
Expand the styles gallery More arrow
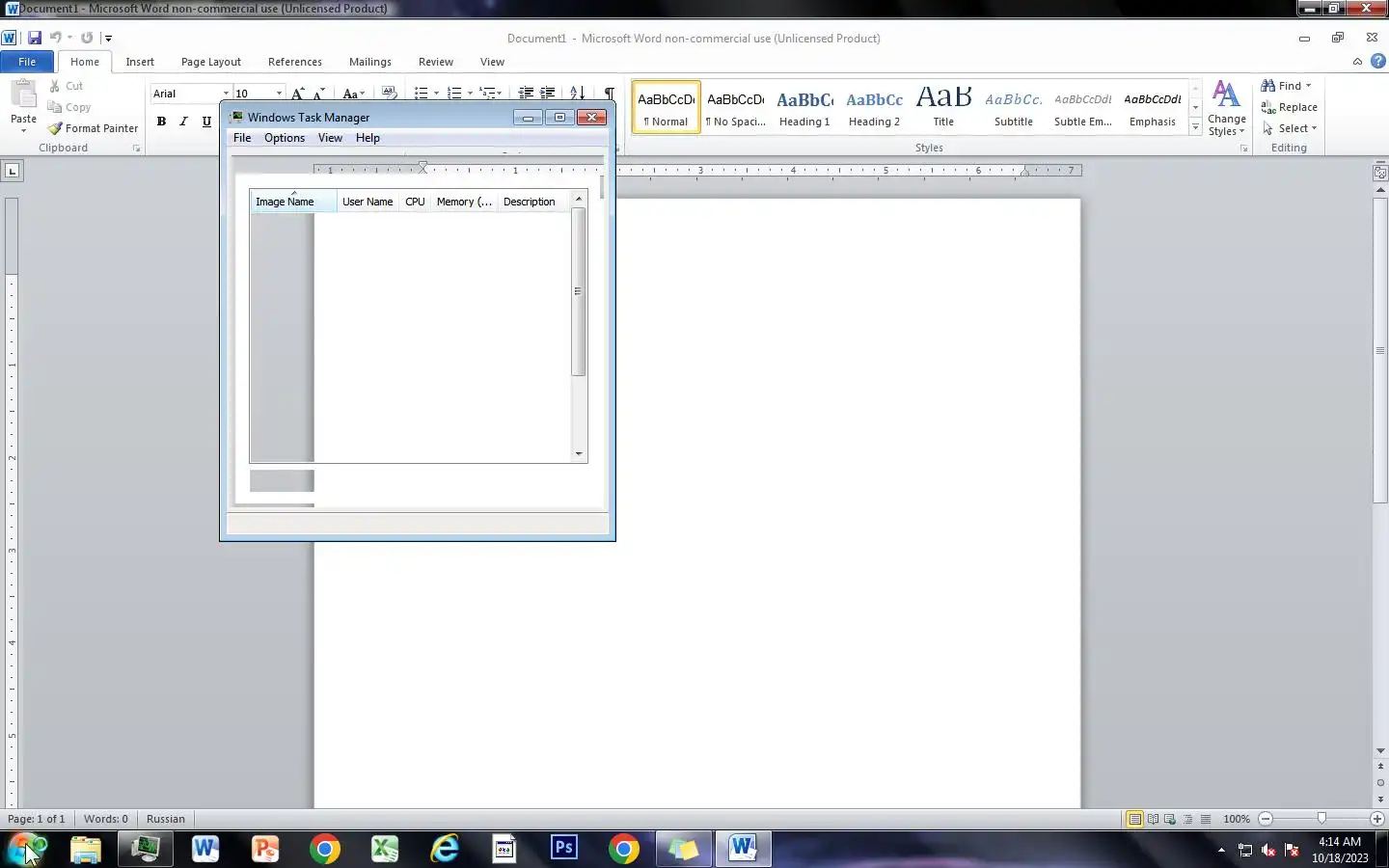[1196, 127]
